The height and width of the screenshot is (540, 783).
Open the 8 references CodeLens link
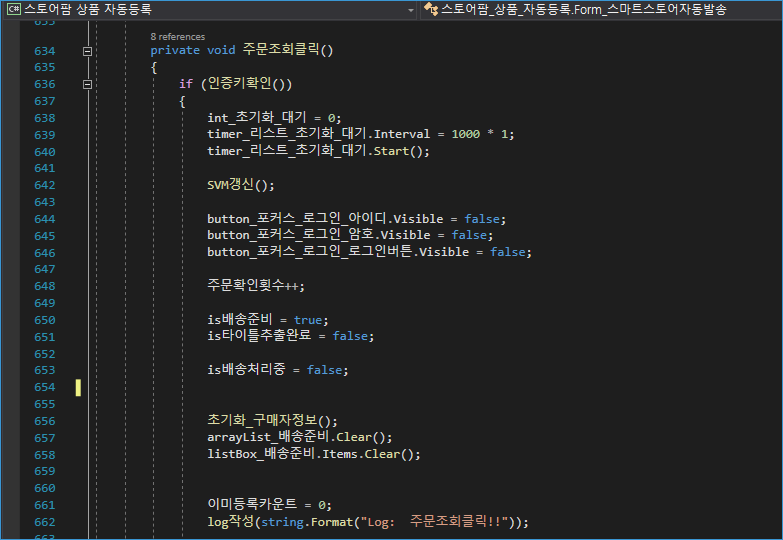click(178, 37)
